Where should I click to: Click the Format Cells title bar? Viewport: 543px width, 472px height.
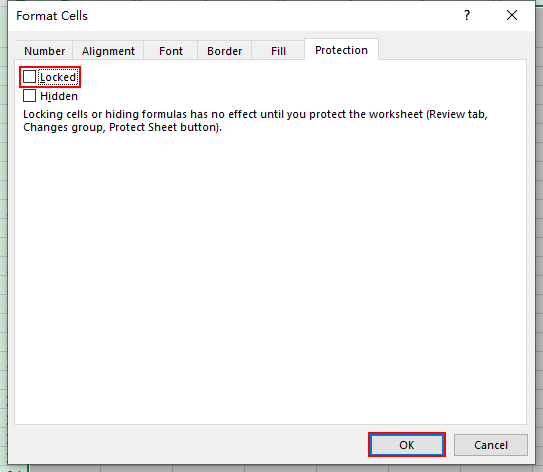242,16
